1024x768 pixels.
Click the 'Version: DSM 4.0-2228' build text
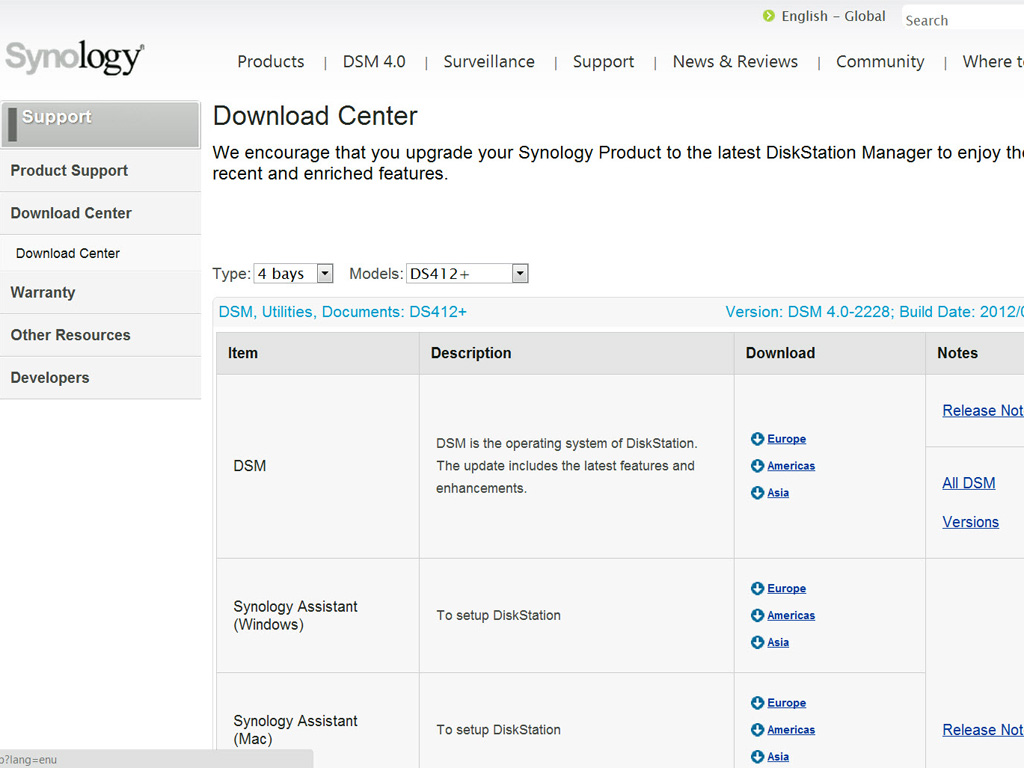point(874,312)
